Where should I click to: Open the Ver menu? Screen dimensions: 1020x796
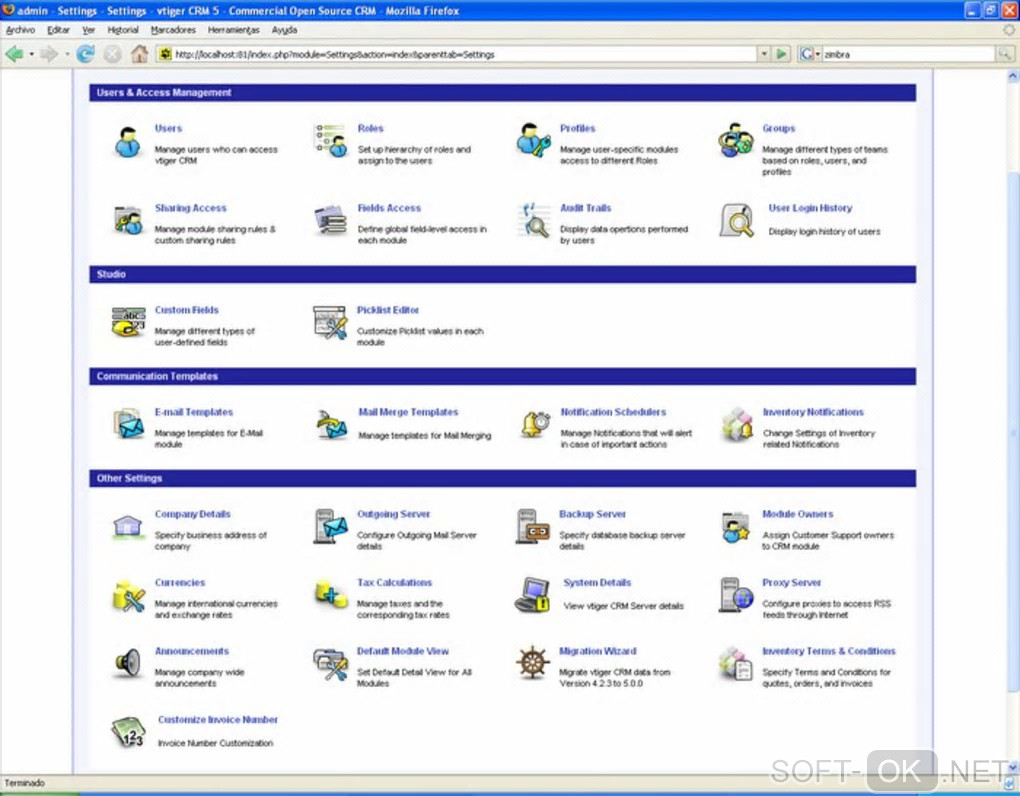88,30
